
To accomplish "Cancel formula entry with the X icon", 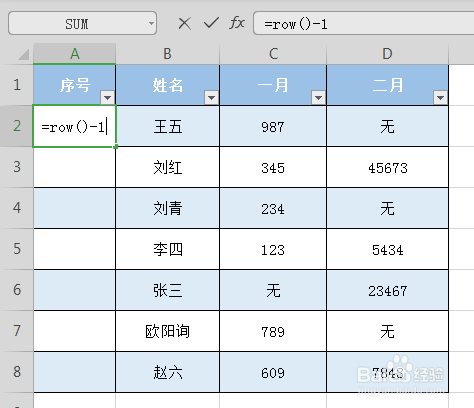I will tap(184, 24).
